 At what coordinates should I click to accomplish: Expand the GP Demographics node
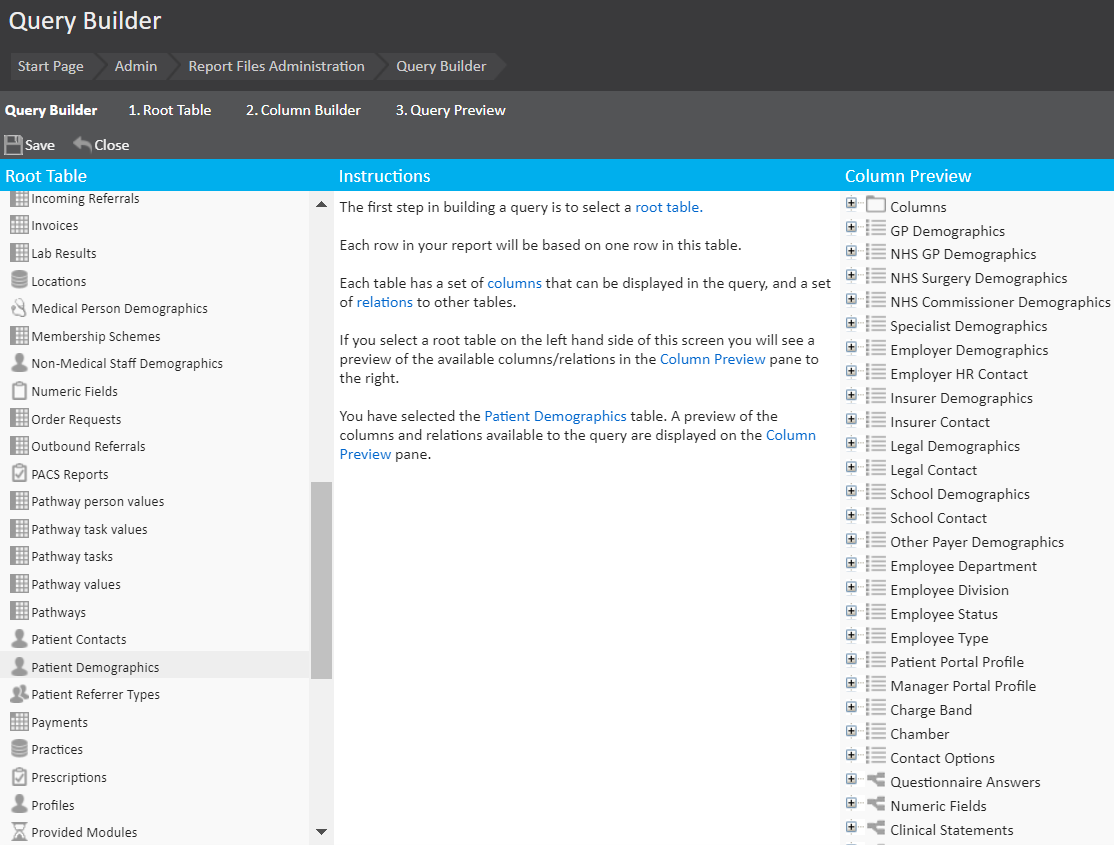pos(851,227)
